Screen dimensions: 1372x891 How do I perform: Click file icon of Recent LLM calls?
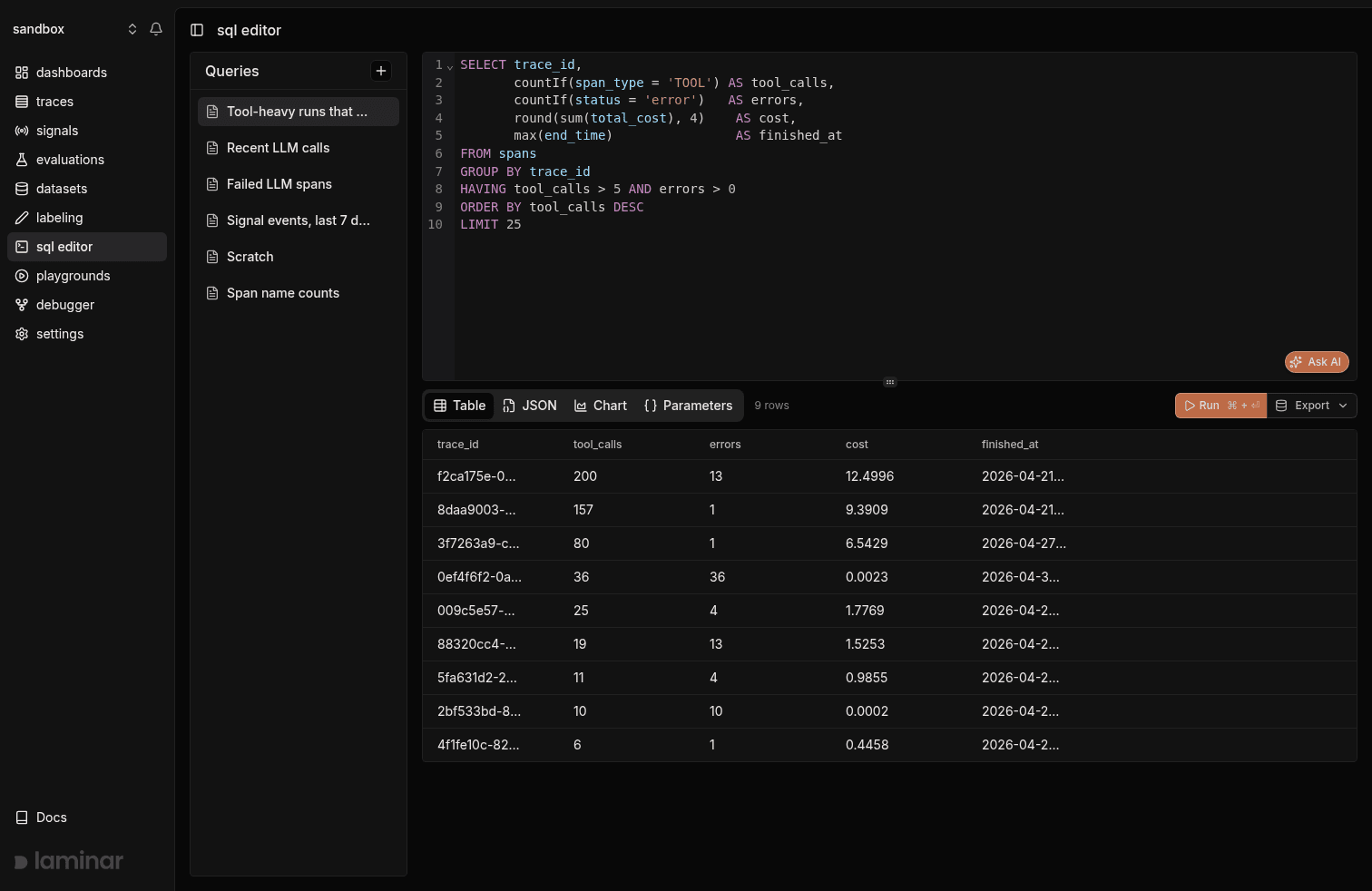tap(212, 148)
